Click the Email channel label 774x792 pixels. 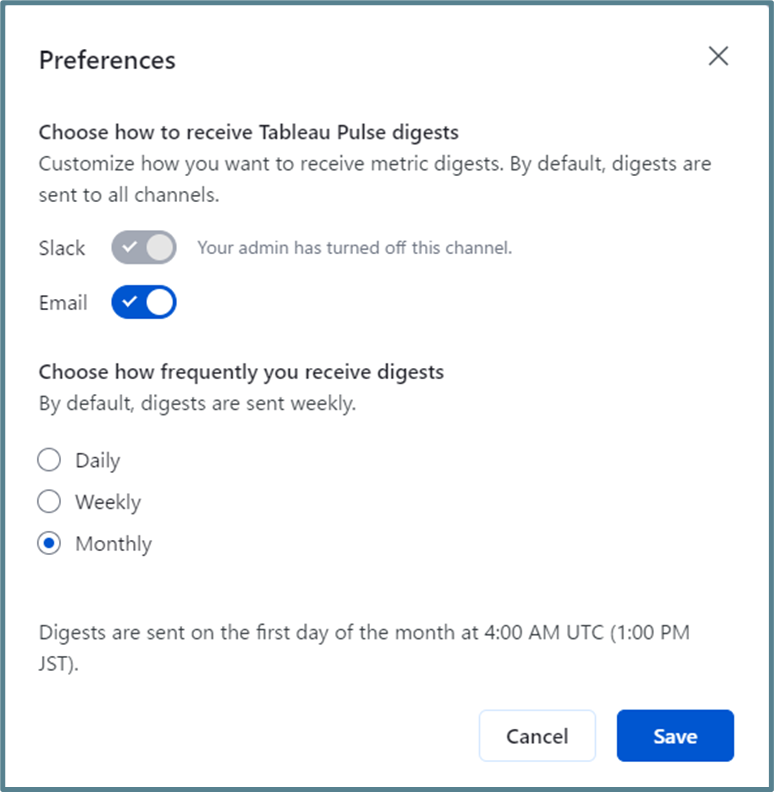[63, 302]
